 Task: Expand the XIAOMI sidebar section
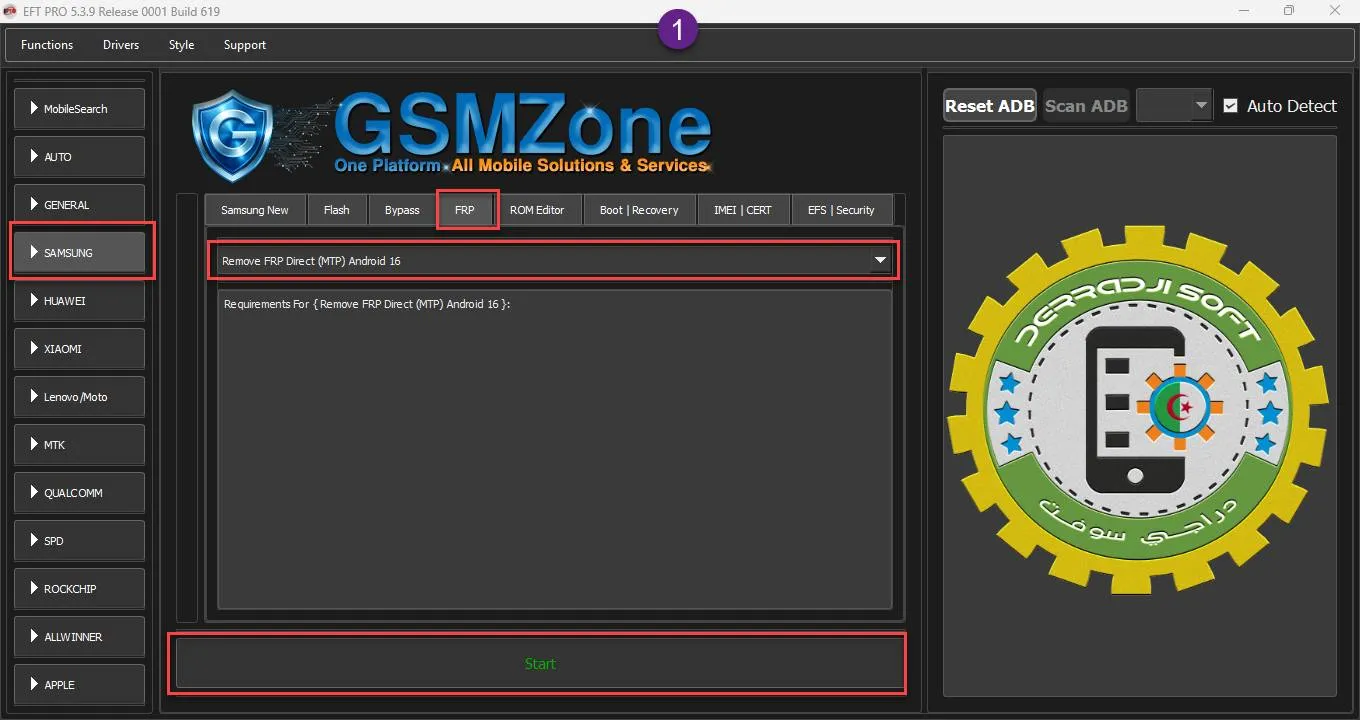(79, 349)
